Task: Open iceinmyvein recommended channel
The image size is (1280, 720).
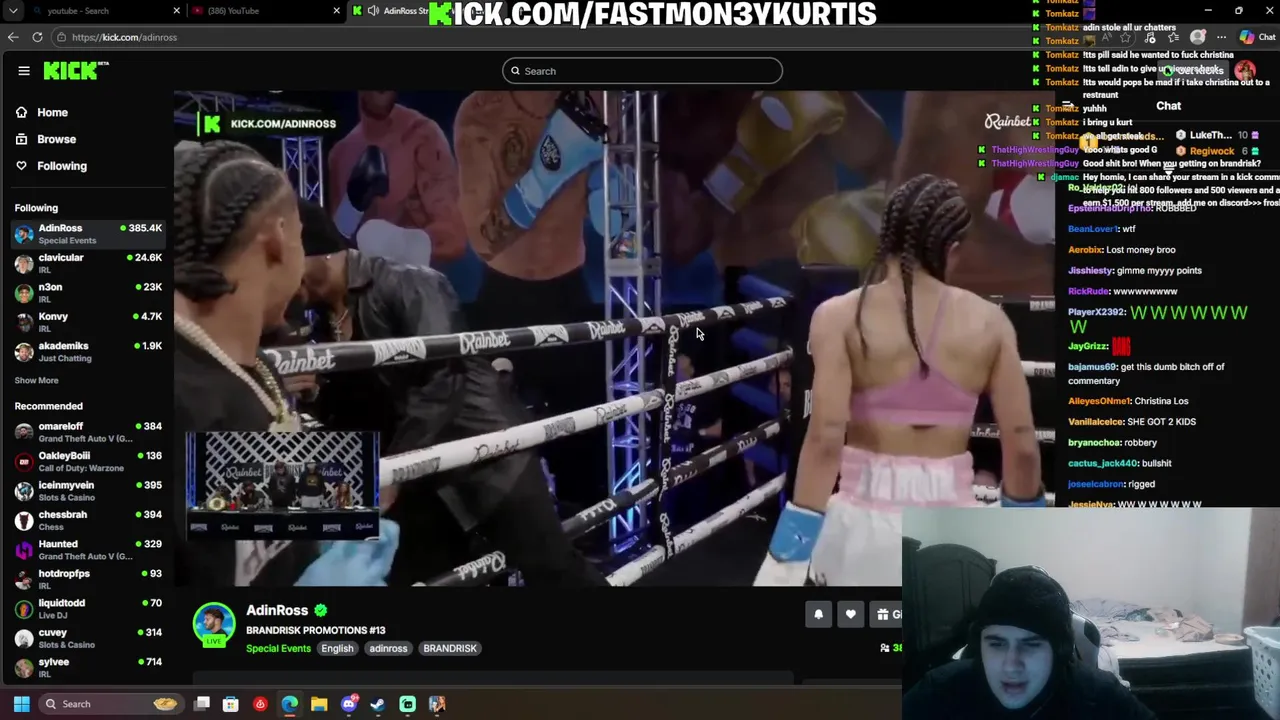Action: (88, 491)
